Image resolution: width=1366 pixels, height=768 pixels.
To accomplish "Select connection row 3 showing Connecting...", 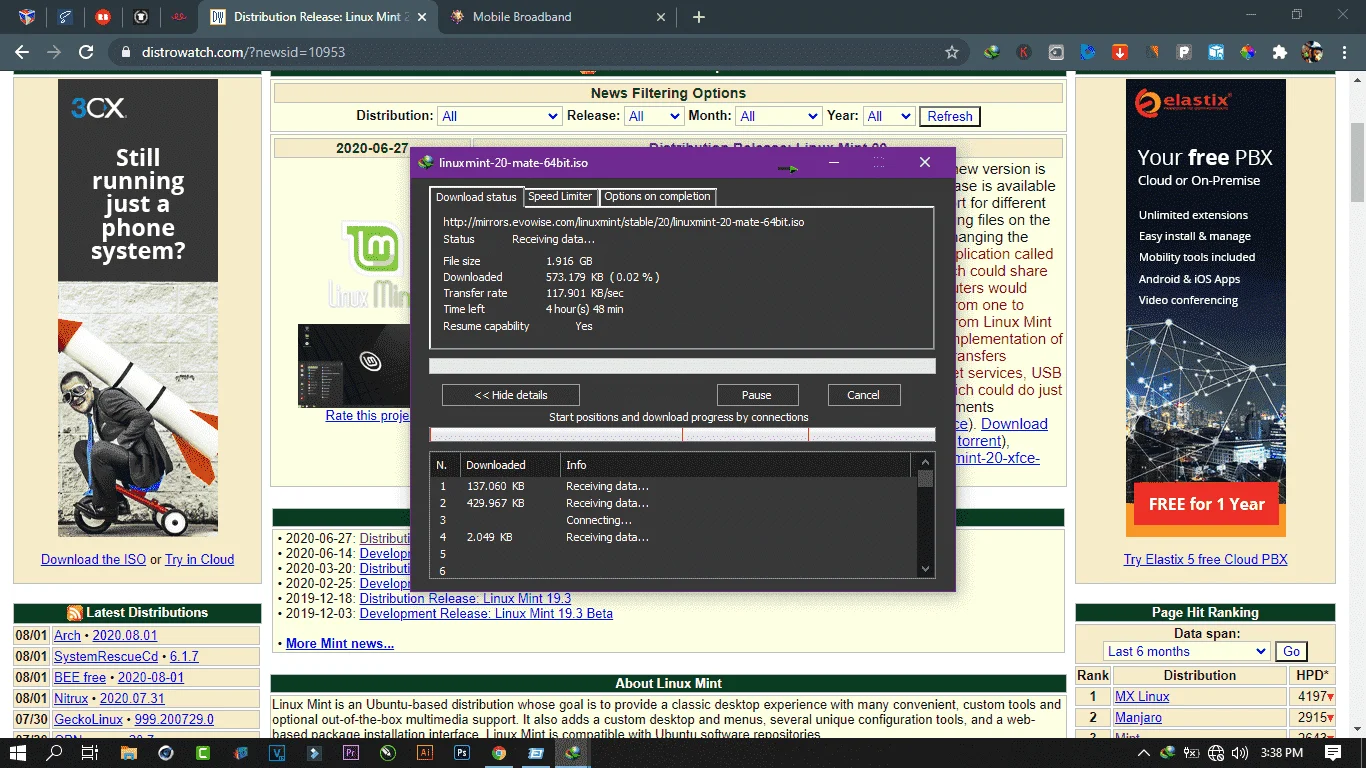I will (674, 520).
